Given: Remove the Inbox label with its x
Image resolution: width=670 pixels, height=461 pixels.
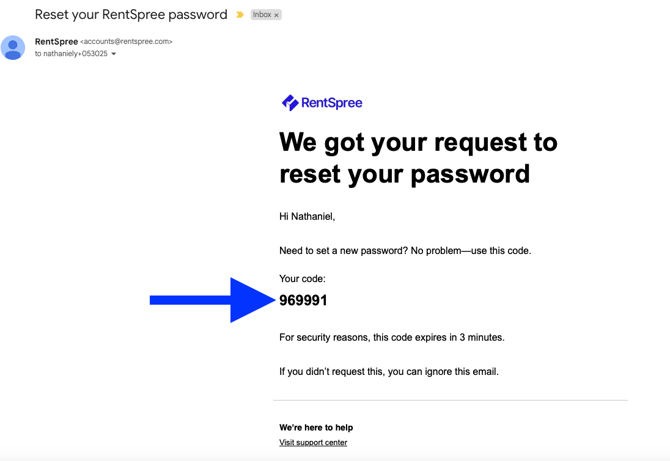Looking at the screenshot, I should coord(276,15).
